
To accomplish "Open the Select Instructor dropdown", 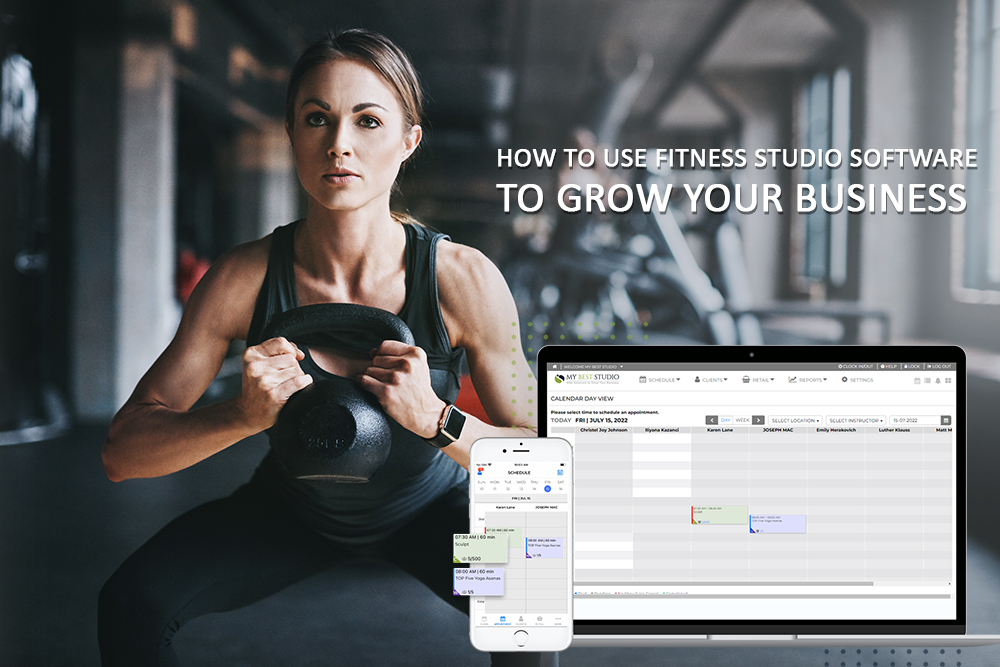I will click(x=856, y=420).
